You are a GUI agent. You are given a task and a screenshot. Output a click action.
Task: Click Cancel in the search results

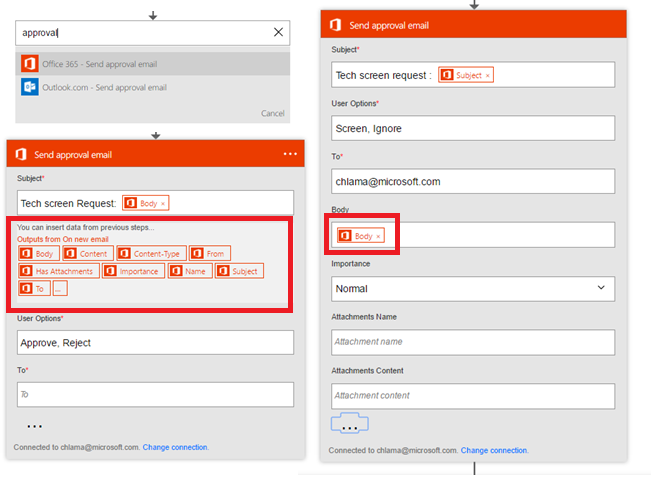pos(272,113)
